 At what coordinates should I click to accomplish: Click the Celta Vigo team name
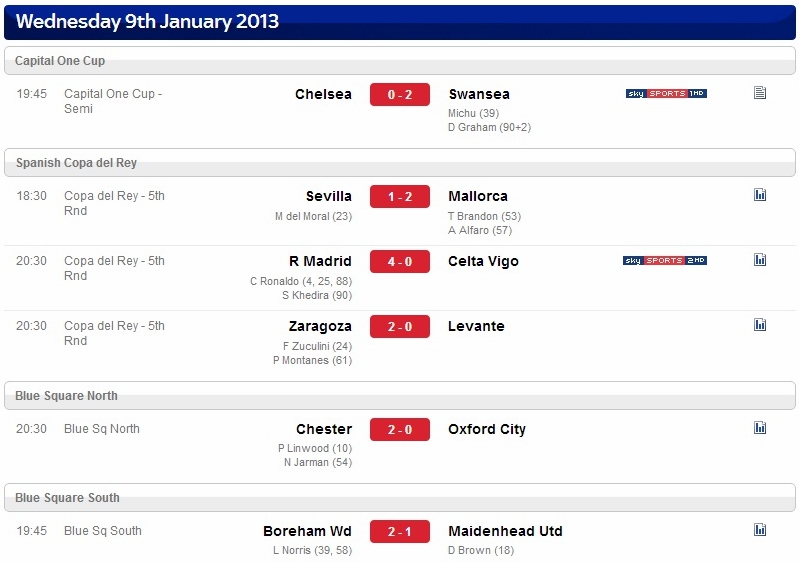click(483, 261)
